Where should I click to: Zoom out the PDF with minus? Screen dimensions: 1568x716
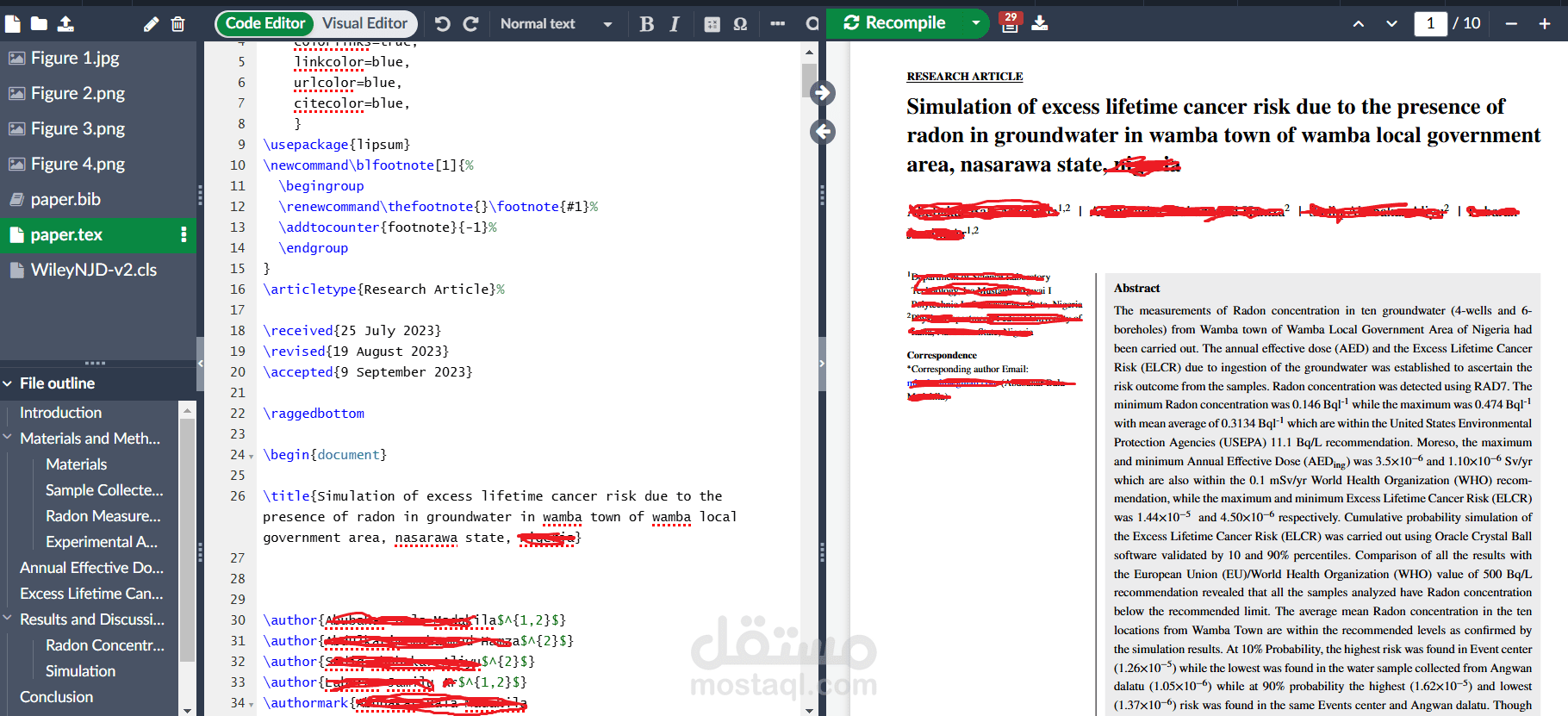point(1511,24)
